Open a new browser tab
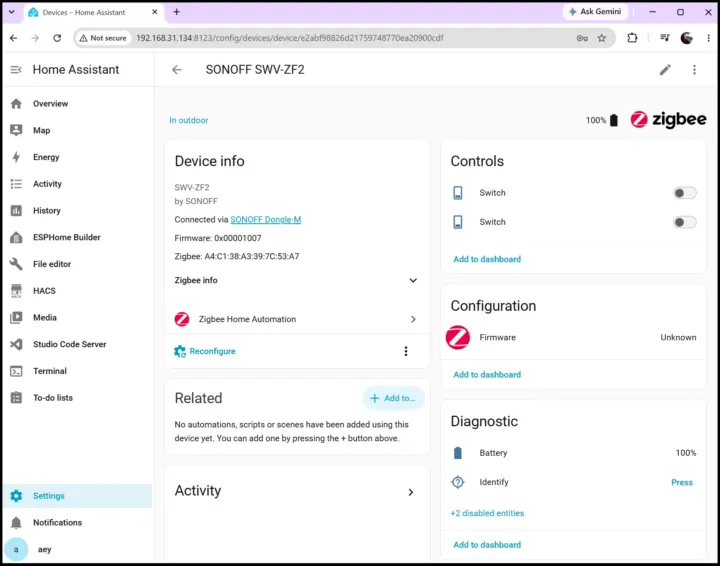720x566 pixels. 176,12
